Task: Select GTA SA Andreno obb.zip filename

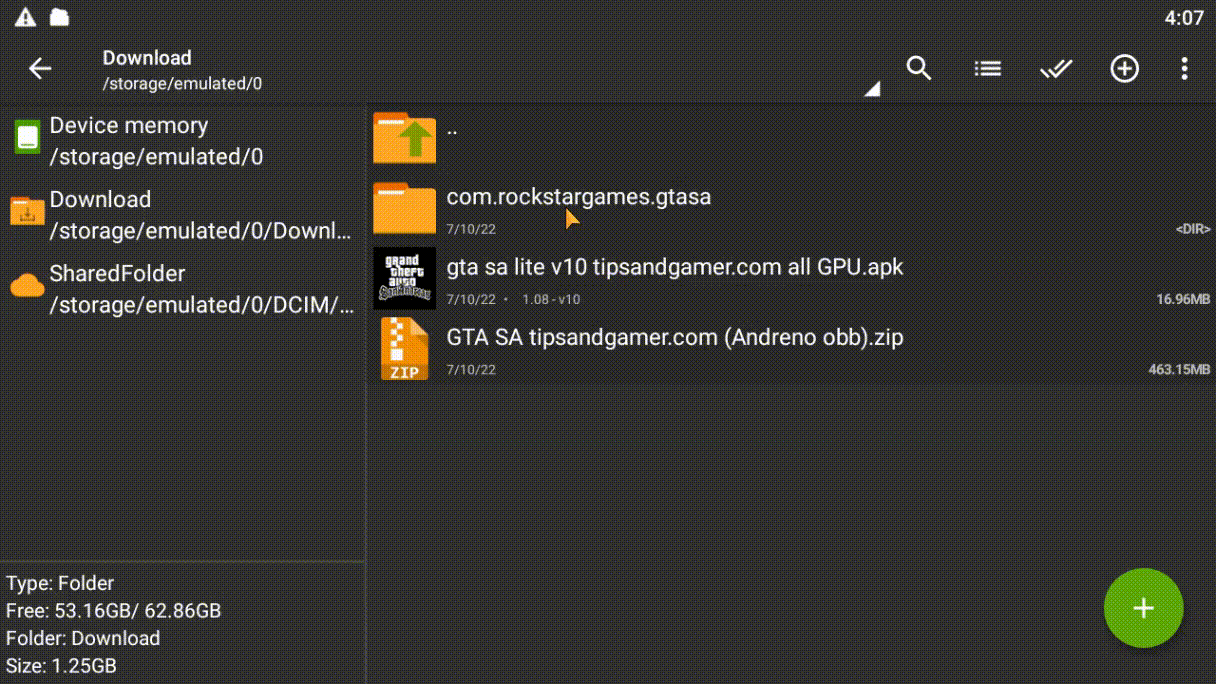Action: (675, 337)
